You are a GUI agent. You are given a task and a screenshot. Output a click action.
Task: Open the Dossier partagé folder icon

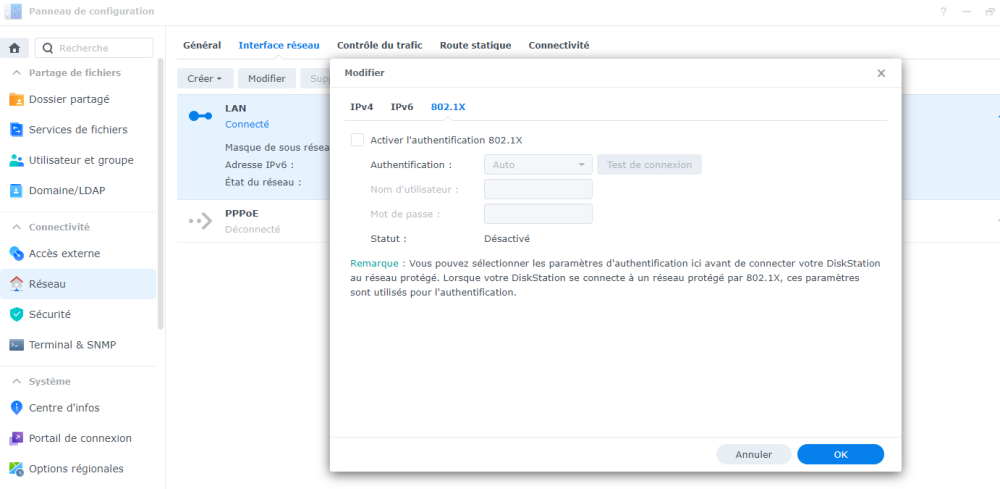[16, 99]
